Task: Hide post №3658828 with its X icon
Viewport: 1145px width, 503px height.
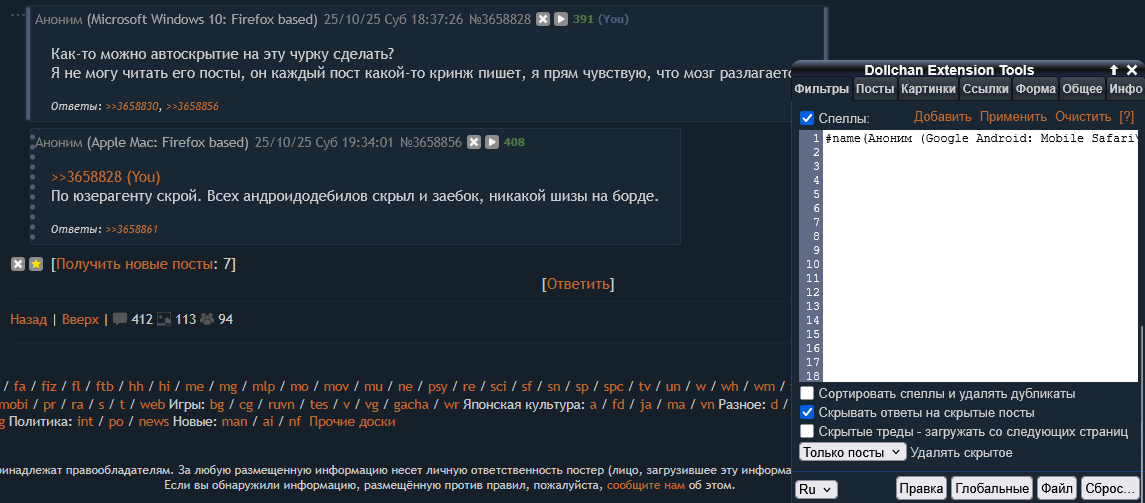Action: (x=543, y=20)
